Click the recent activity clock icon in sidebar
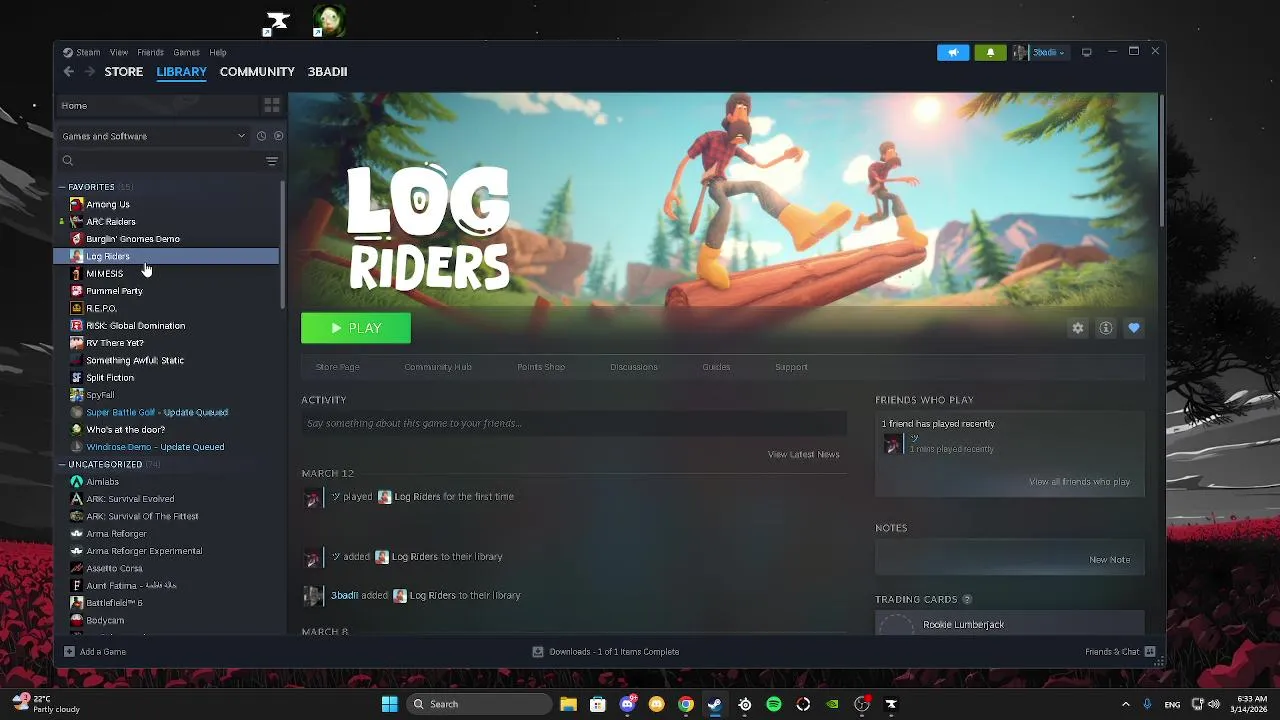Viewport: 1280px width, 720px height. (261, 136)
